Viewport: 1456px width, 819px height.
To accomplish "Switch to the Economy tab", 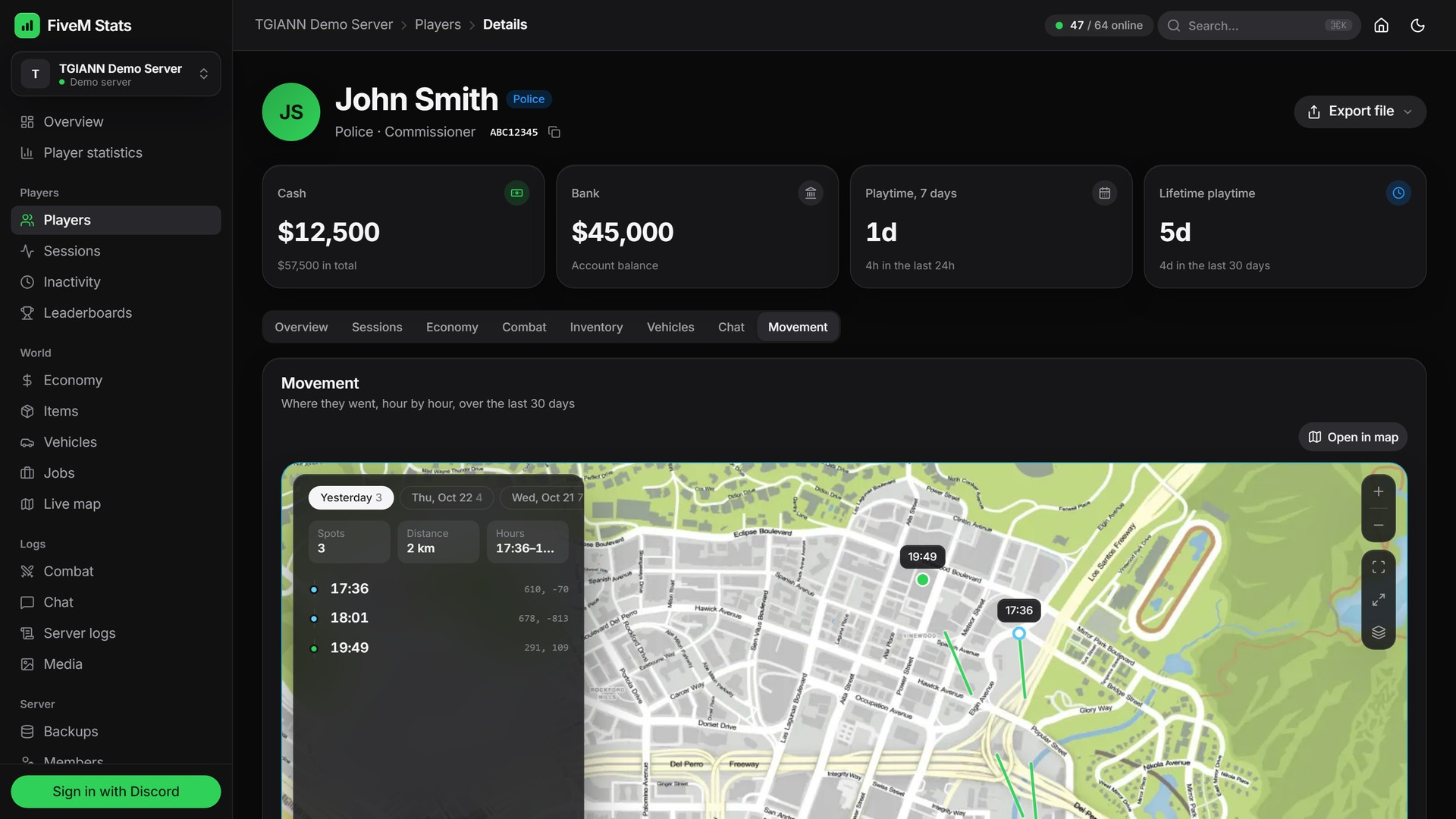I will [x=452, y=327].
